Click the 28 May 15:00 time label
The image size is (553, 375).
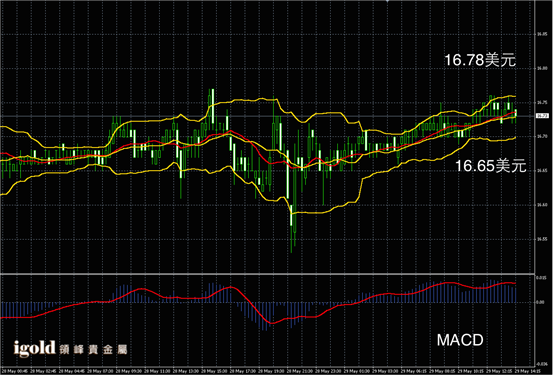214,371
